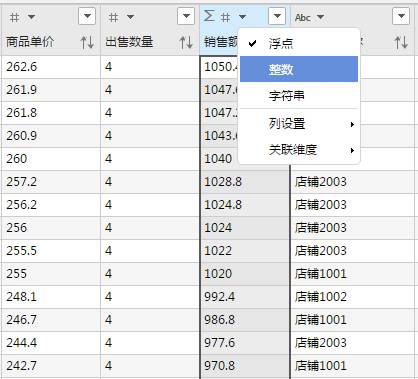Select cell with price 261.9

click(51, 90)
